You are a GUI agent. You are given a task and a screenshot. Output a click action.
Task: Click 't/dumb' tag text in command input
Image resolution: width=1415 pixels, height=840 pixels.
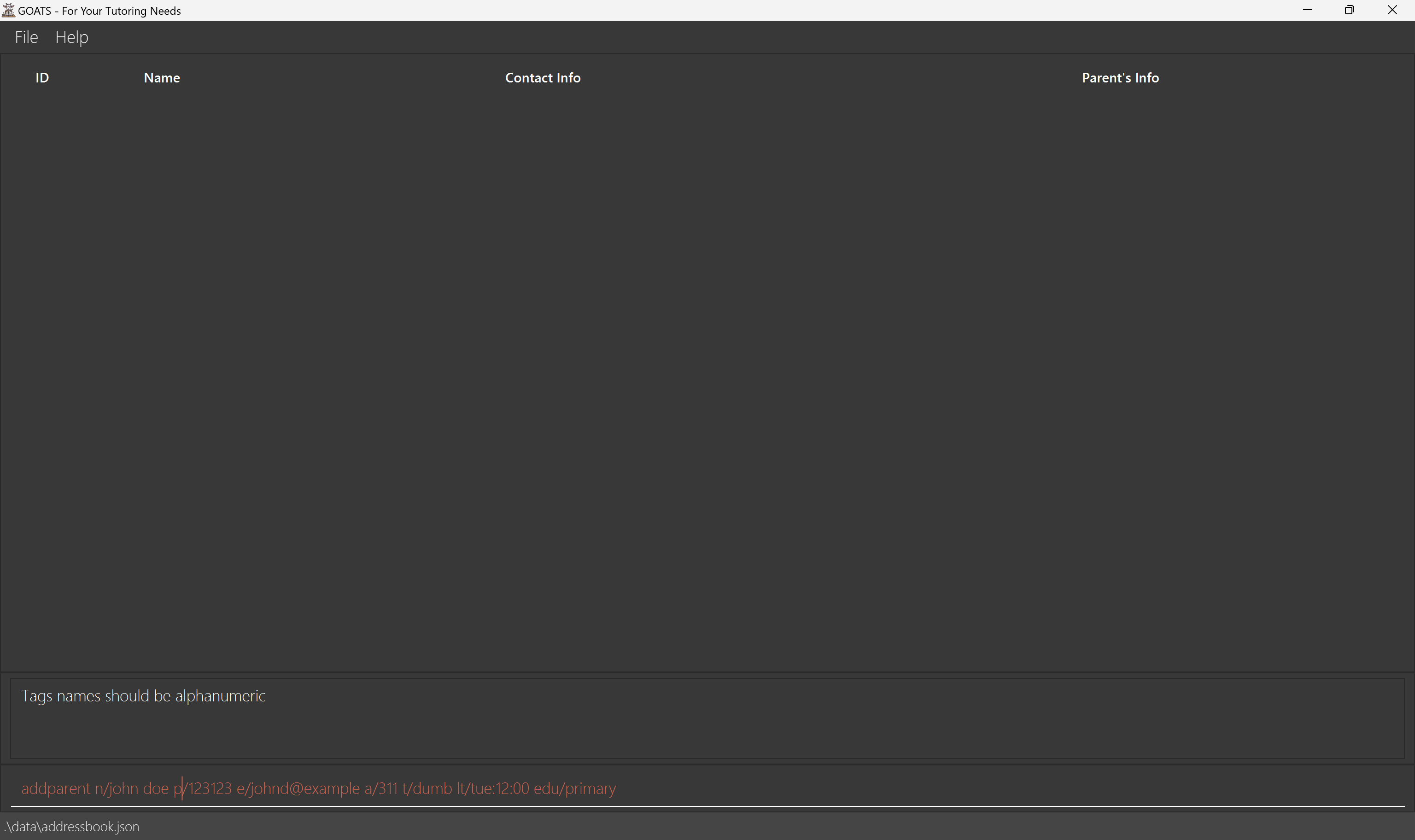(427, 788)
